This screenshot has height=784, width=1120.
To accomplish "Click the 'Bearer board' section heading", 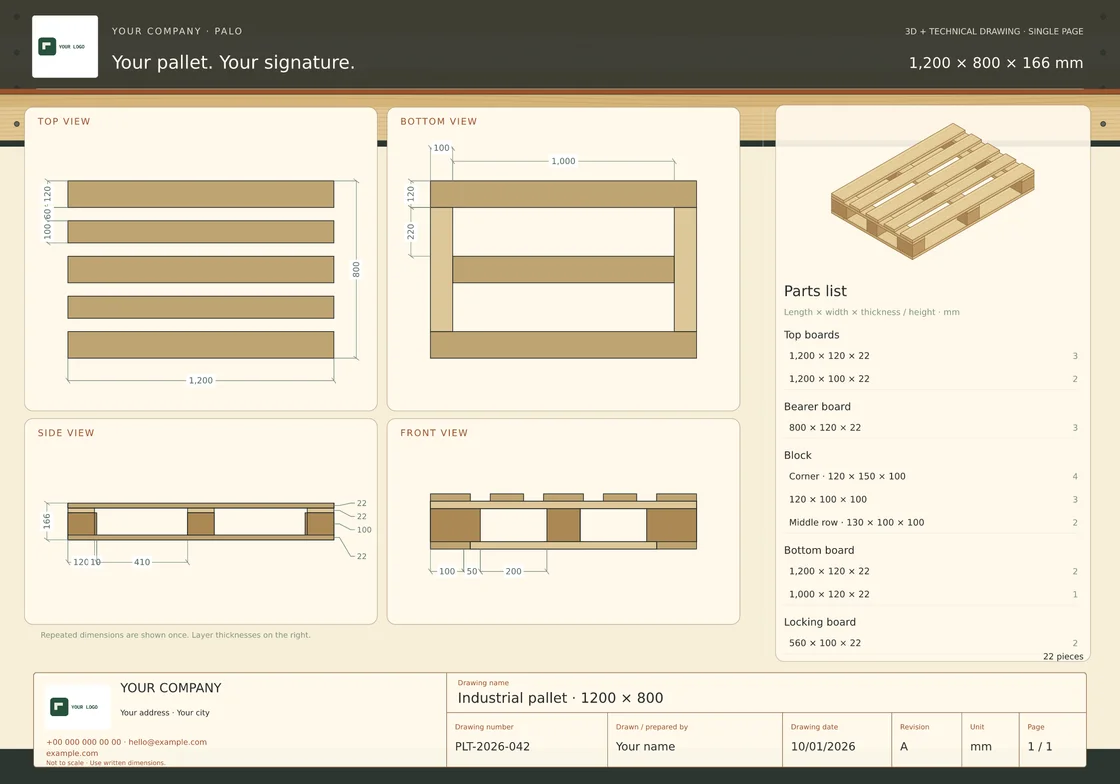I will tap(817, 407).
